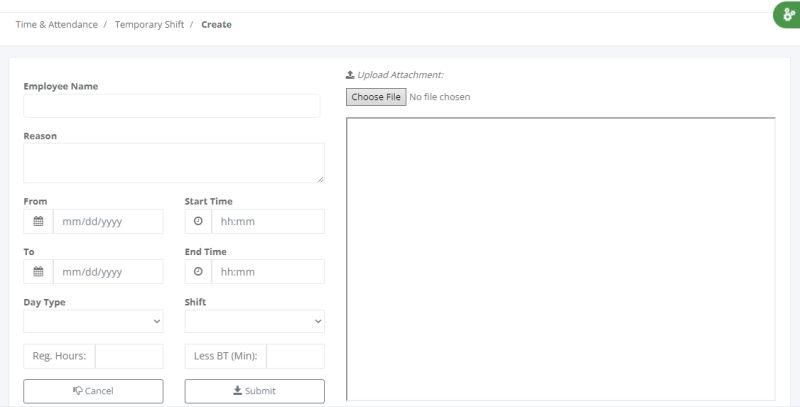
Task: Choose File for attachment upload
Action: point(376,97)
